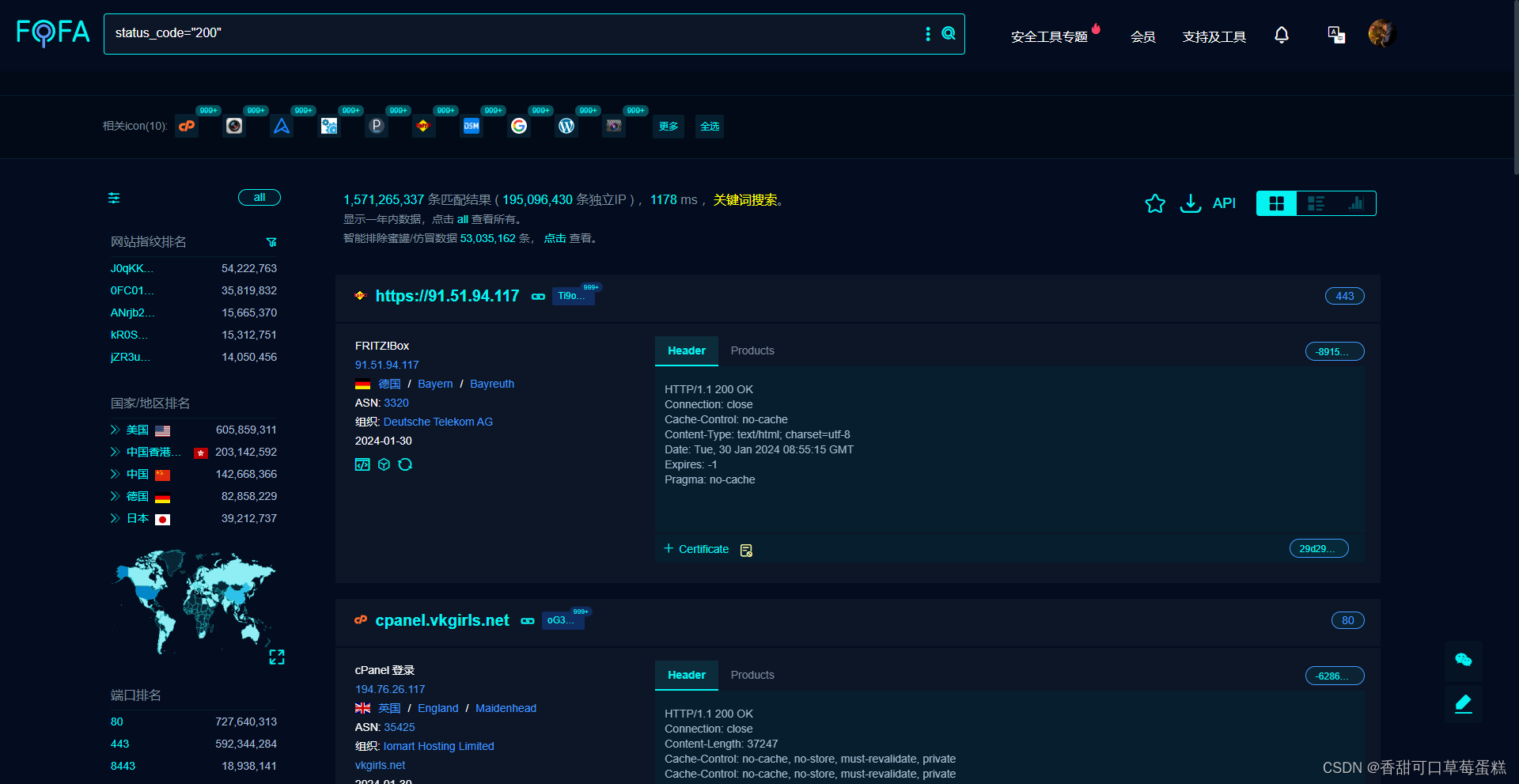The image size is (1519, 784).
Task: Click the Bayreuth city link
Action: click(492, 384)
